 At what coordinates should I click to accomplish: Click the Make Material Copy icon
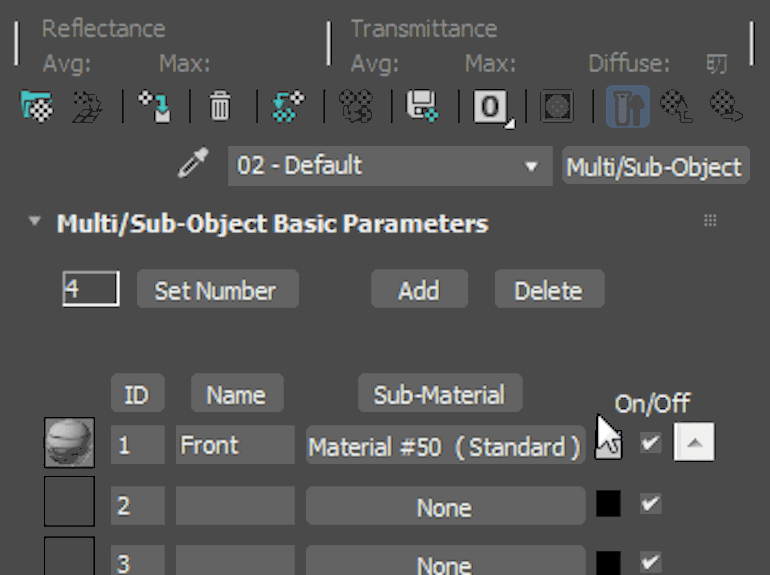[289, 105]
